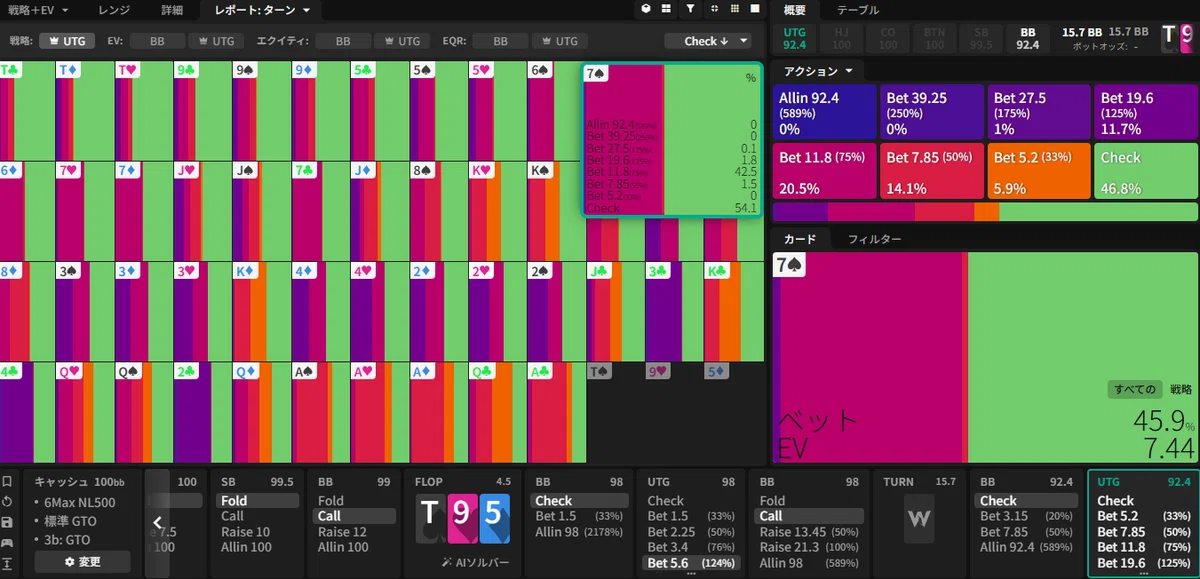The height and width of the screenshot is (579, 1200).
Task: Toggle 戦略 UTG display
Action: [x=68, y=41]
